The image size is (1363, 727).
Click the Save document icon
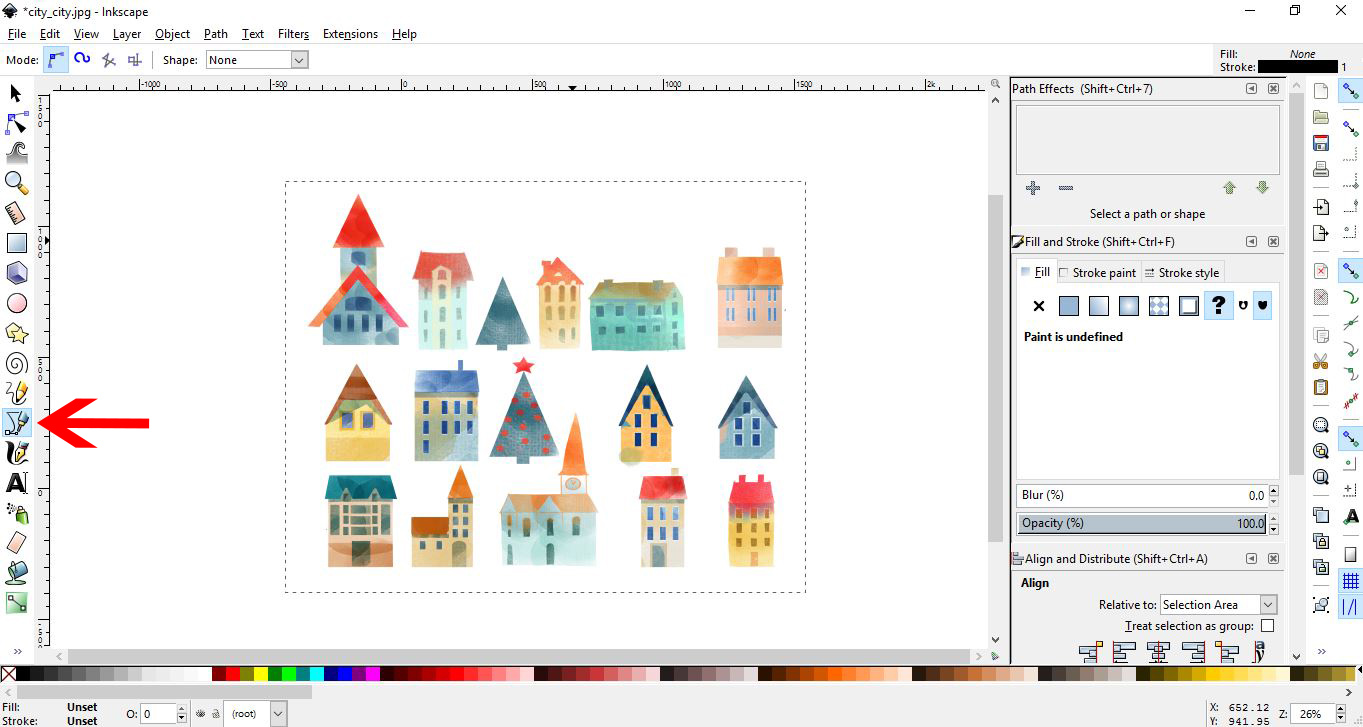(x=1321, y=143)
